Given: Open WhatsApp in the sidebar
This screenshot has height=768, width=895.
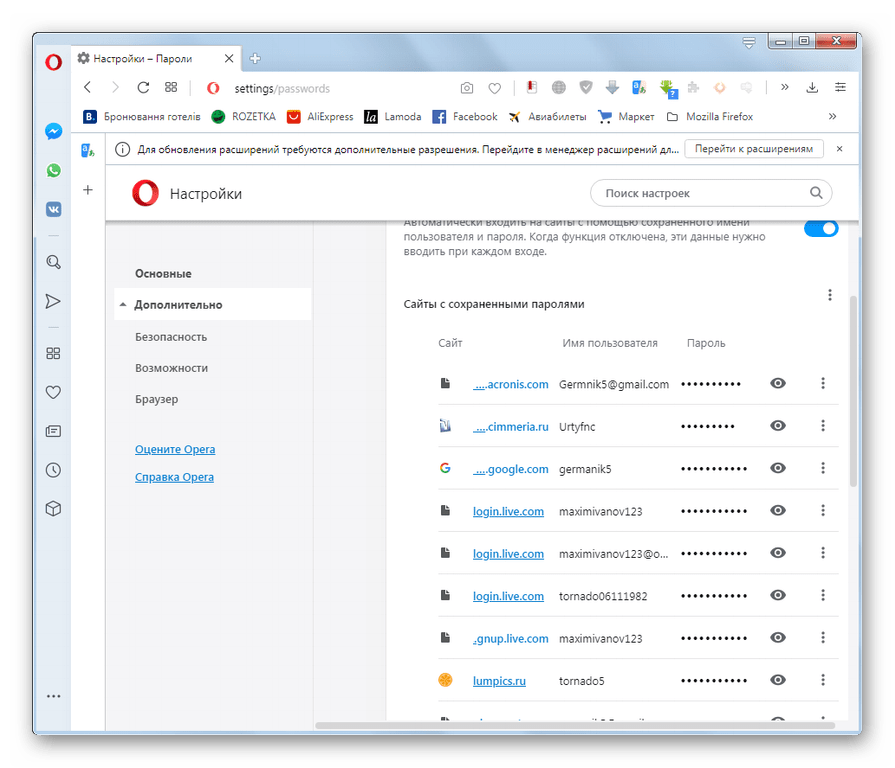Looking at the screenshot, I should [53, 171].
